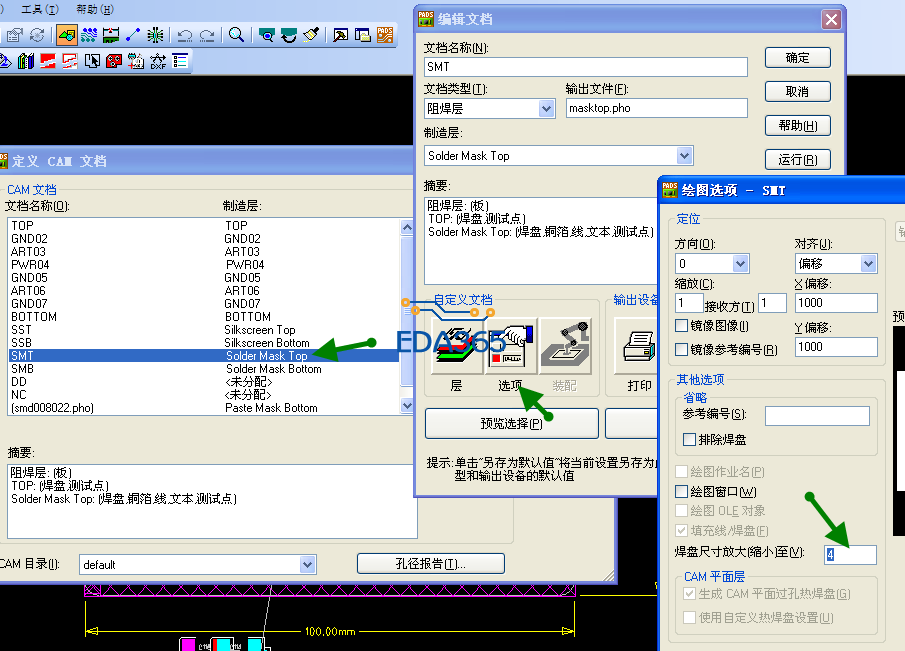905x651 pixels.
Task: Click the DXF import icon
Action: (158, 61)
